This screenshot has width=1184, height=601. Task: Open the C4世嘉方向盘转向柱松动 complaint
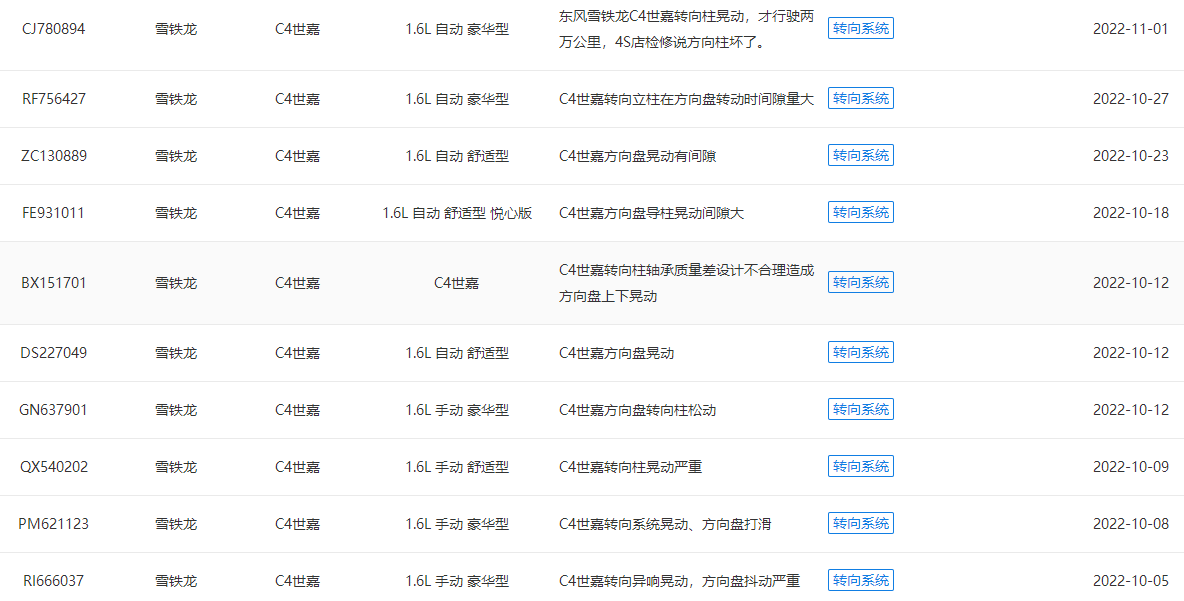[637, 410]
